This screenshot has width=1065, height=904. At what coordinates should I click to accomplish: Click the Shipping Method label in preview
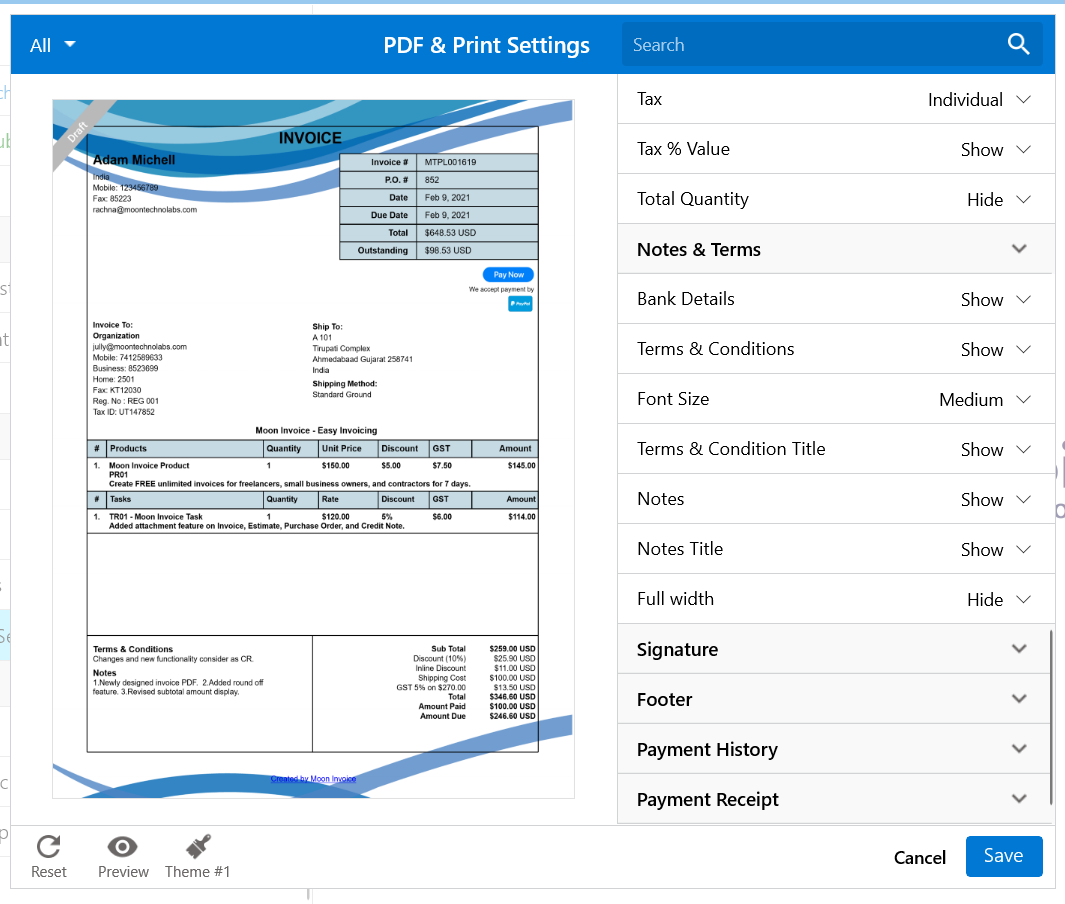pyautogui.click(x=344, y=384)
